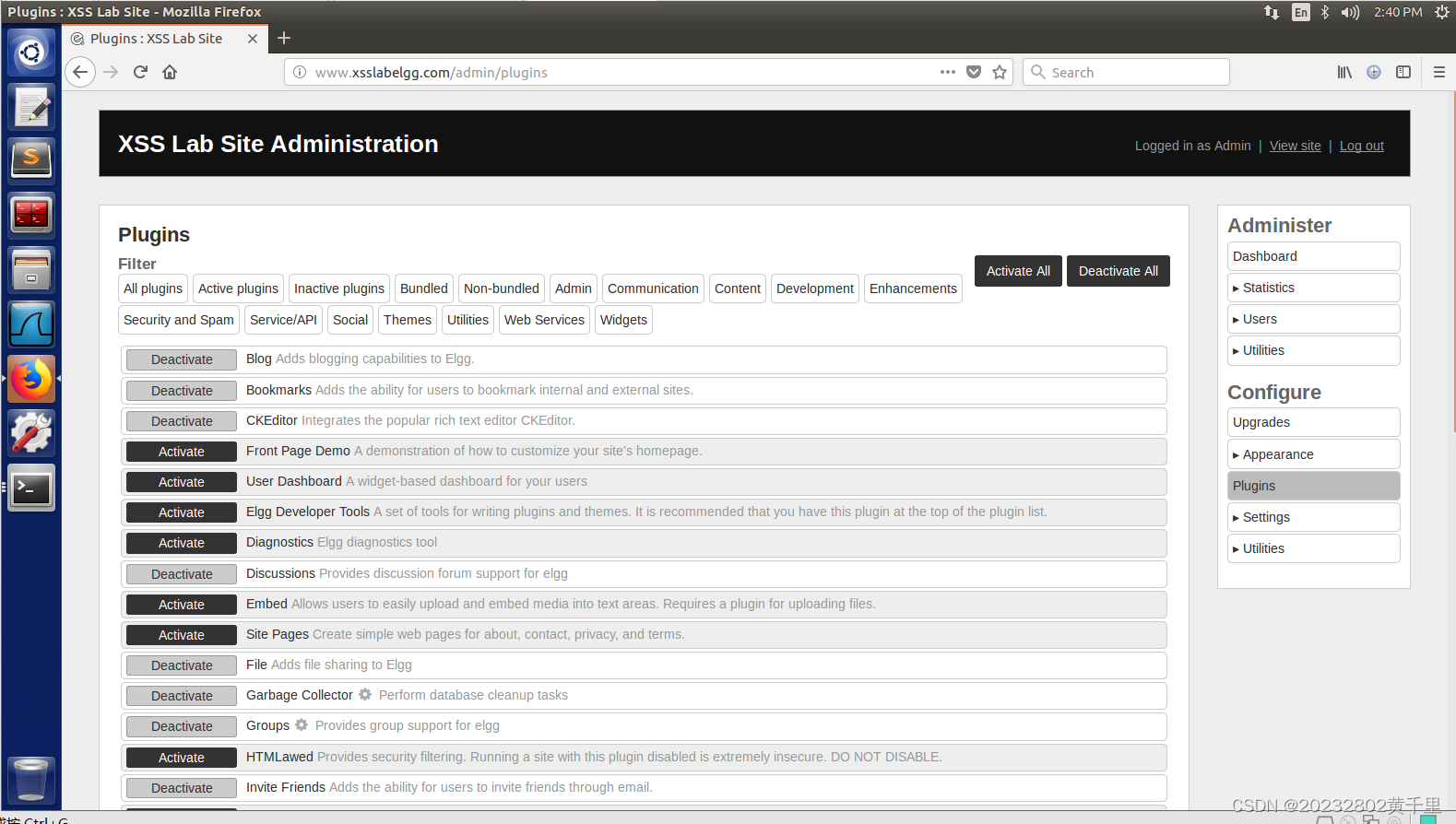Launch Sublime Text from dock

31,160
